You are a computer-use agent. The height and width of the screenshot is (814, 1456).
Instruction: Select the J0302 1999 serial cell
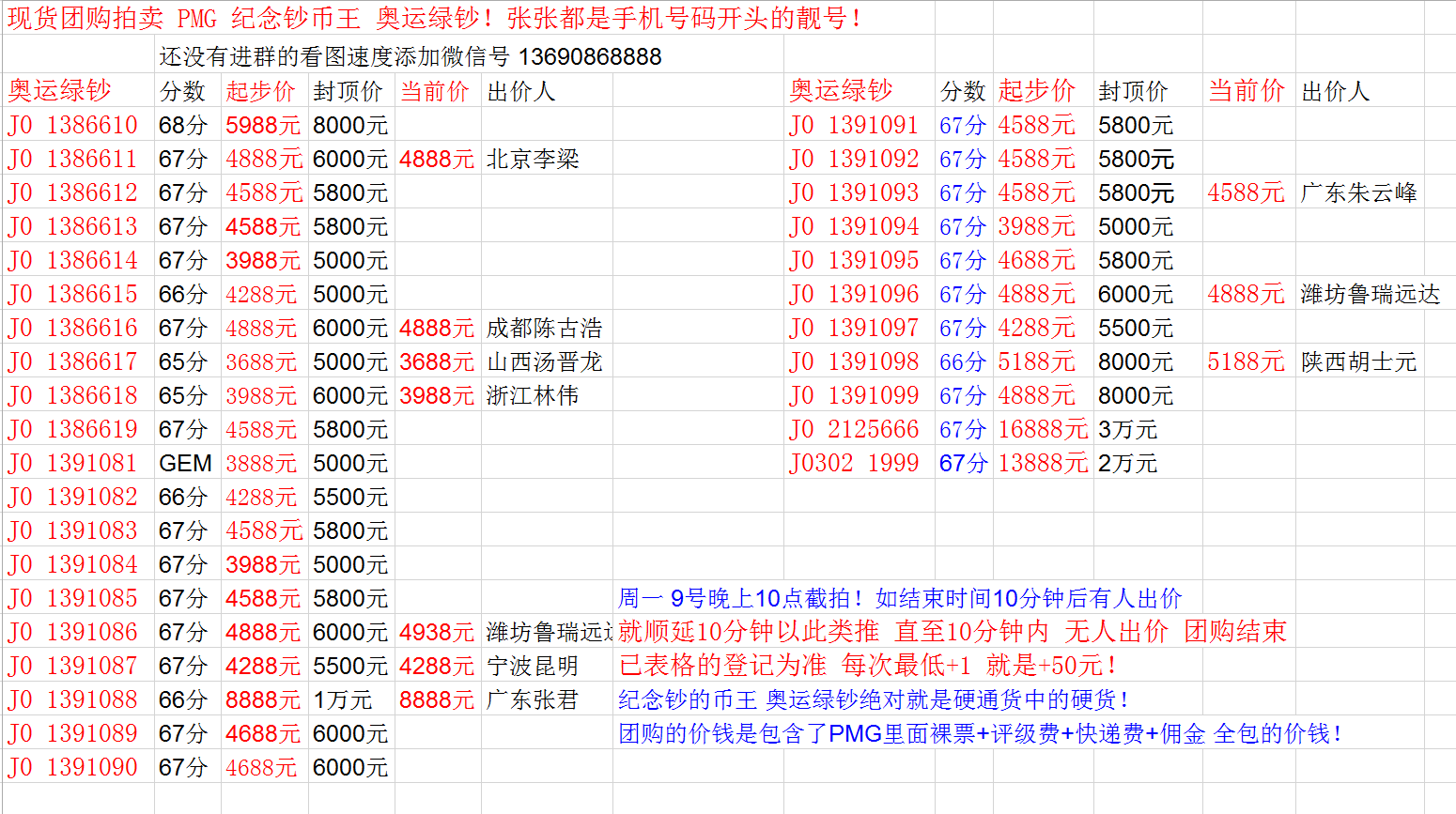click(x=854, y=463)
